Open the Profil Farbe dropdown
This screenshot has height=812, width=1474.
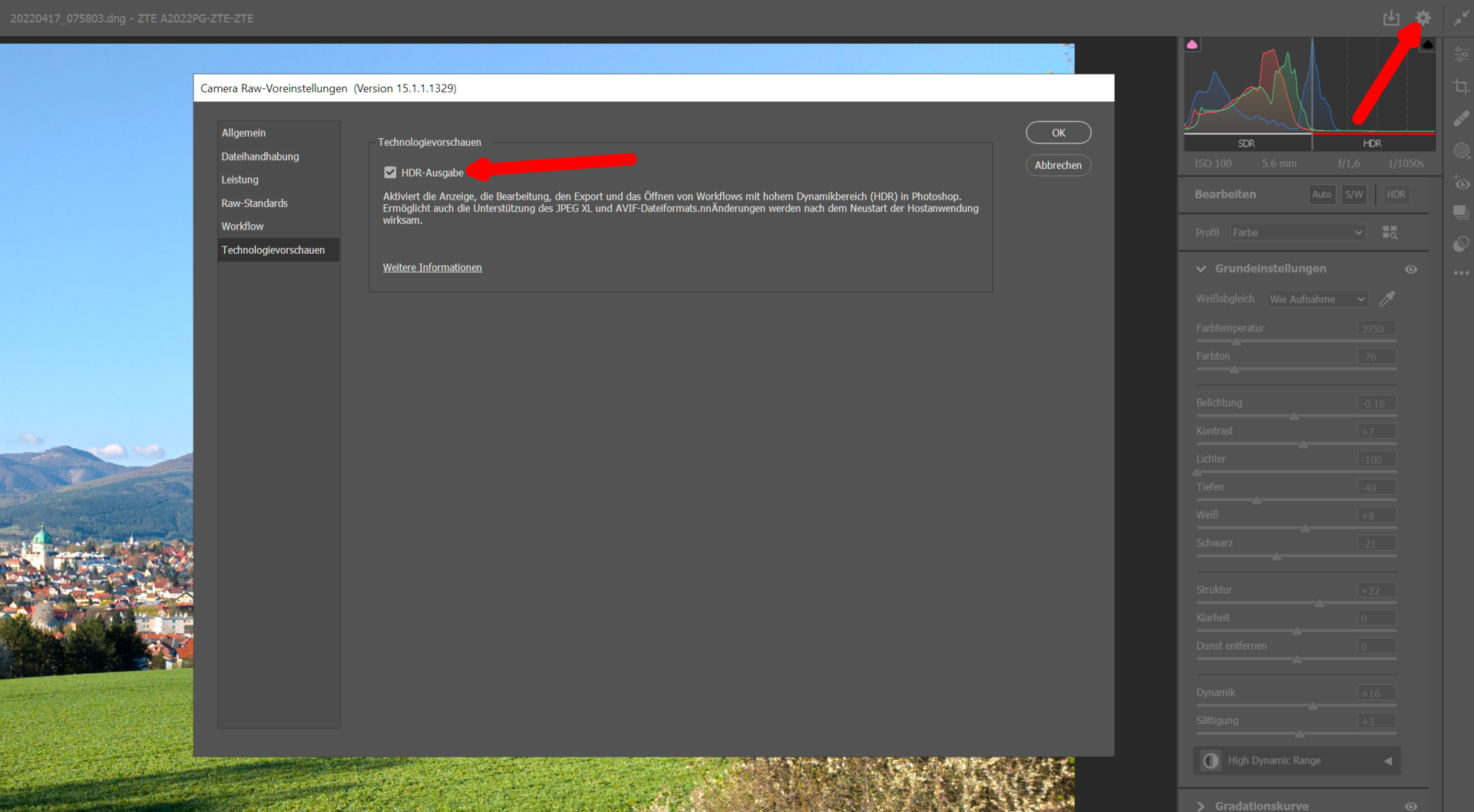tap(1297, 233)
